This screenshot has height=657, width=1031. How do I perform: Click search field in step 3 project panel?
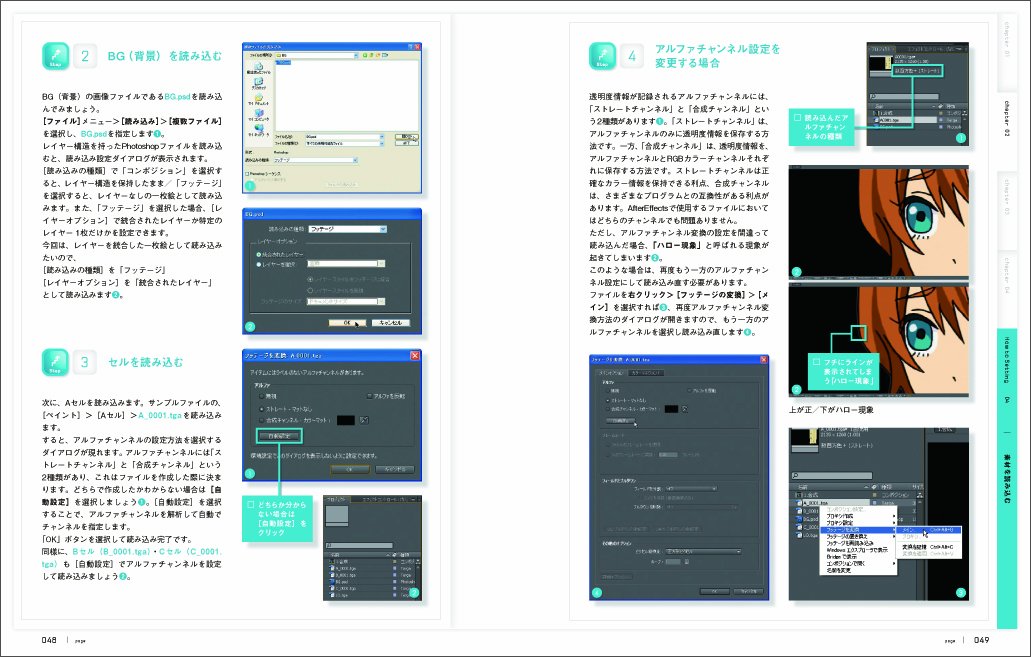[x=360, y=546]
